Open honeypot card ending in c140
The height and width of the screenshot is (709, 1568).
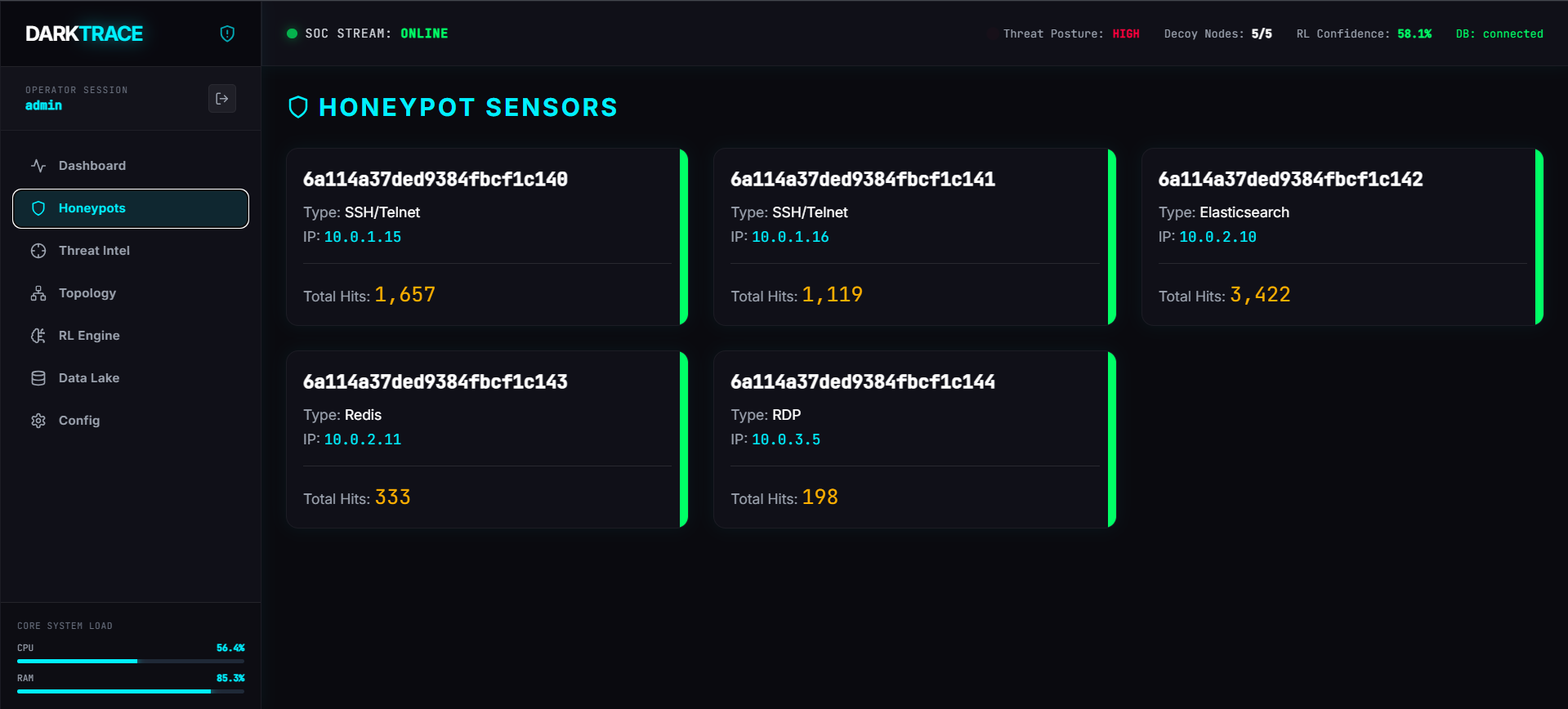tap(487, 237)
